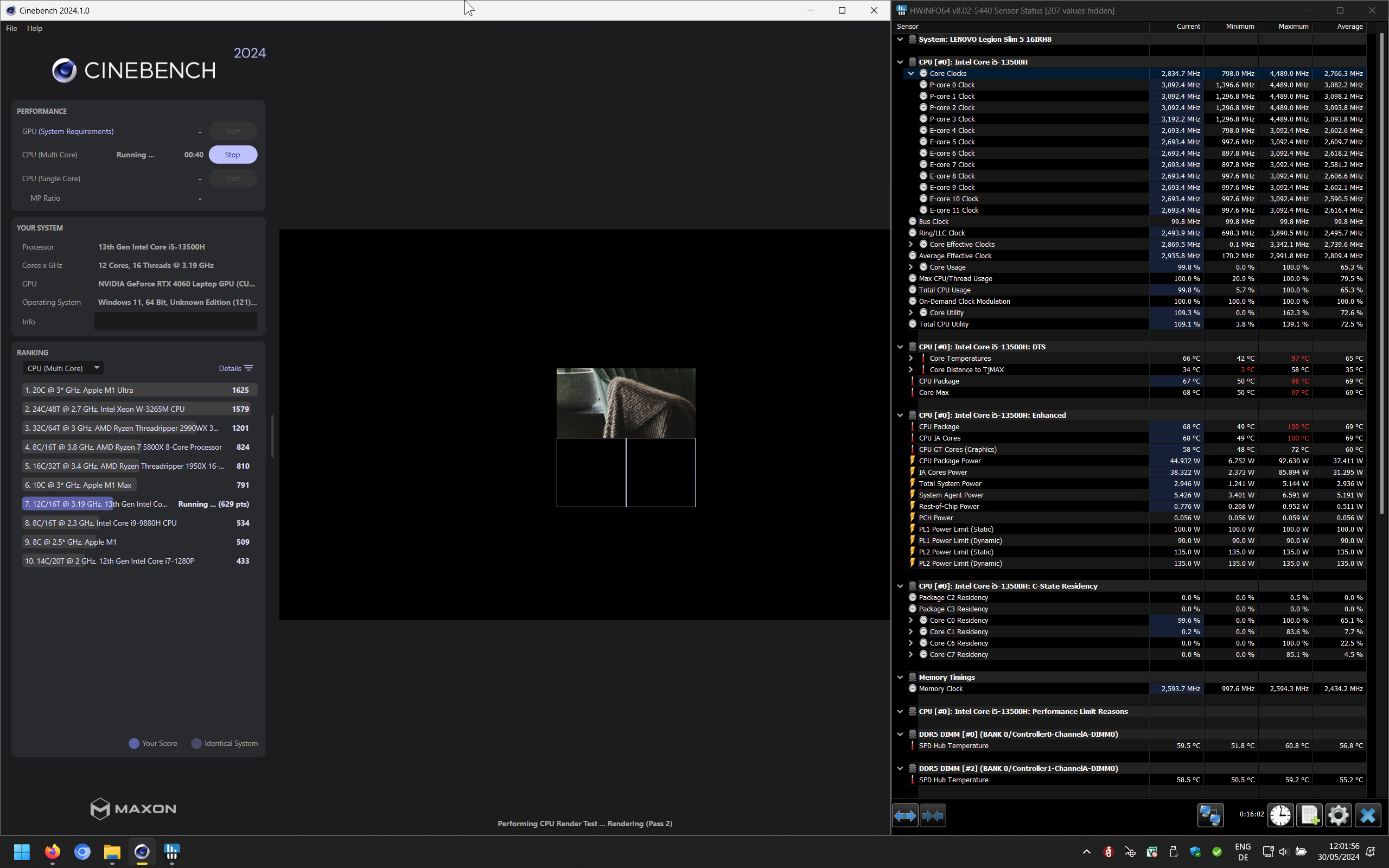This screenshot has width=1389, height=868.
Task: Stop the CPU Multi Core benchmark
Action: pyautogui.click(x=232, y=155)
